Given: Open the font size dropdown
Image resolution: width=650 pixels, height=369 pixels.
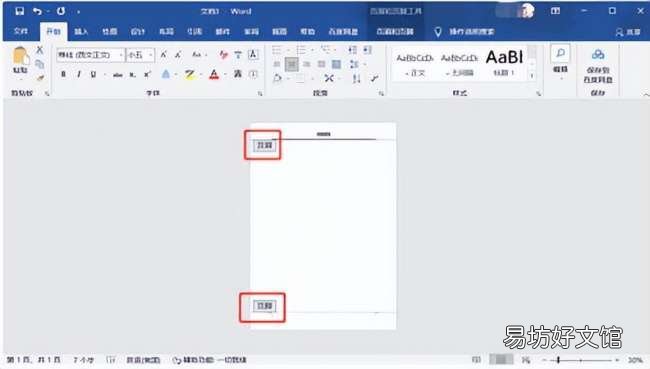Looking at the screenshot, I should point(150,55).
